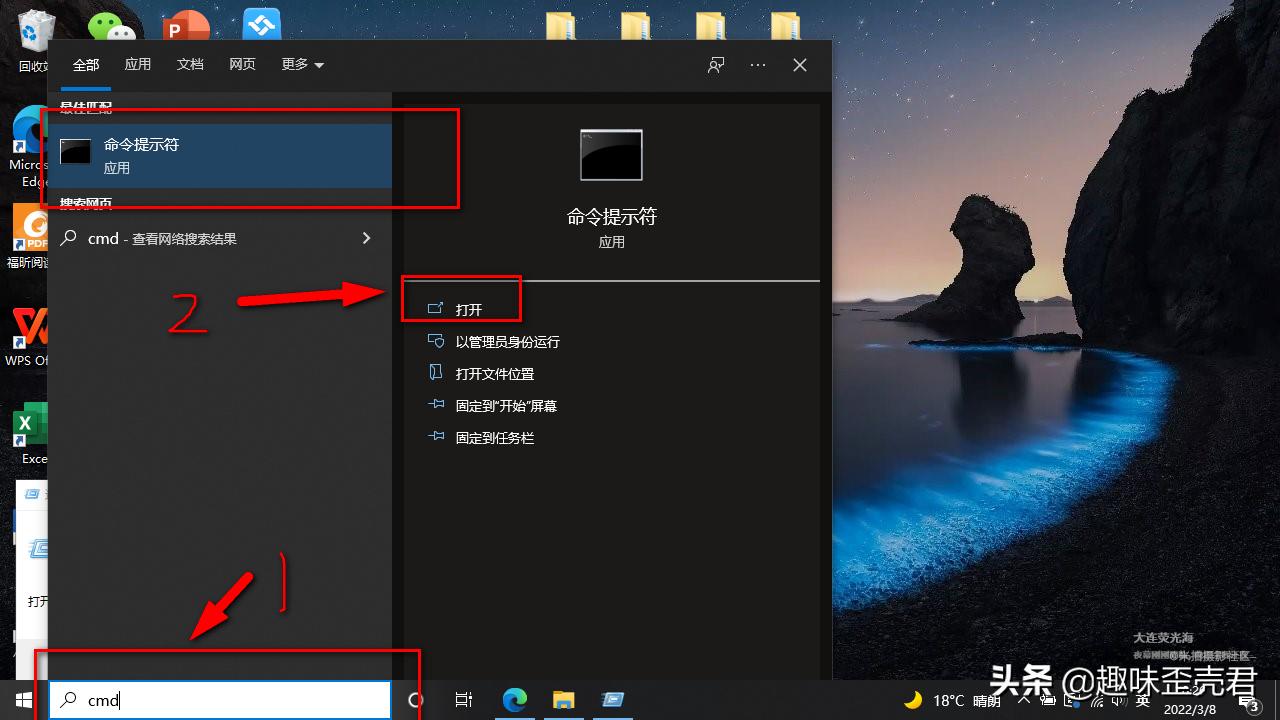The height and width of the screenshot is (720, 1280).
Task: Launch Microsoft Edge from the taskbar
Action: tap(514, 700)
